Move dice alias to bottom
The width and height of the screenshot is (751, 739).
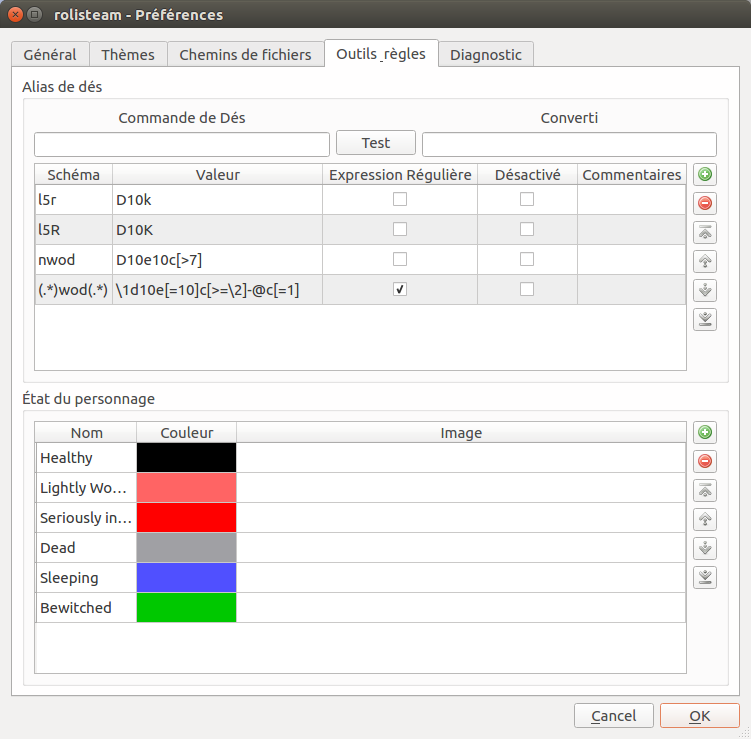(x=705, y=320)
